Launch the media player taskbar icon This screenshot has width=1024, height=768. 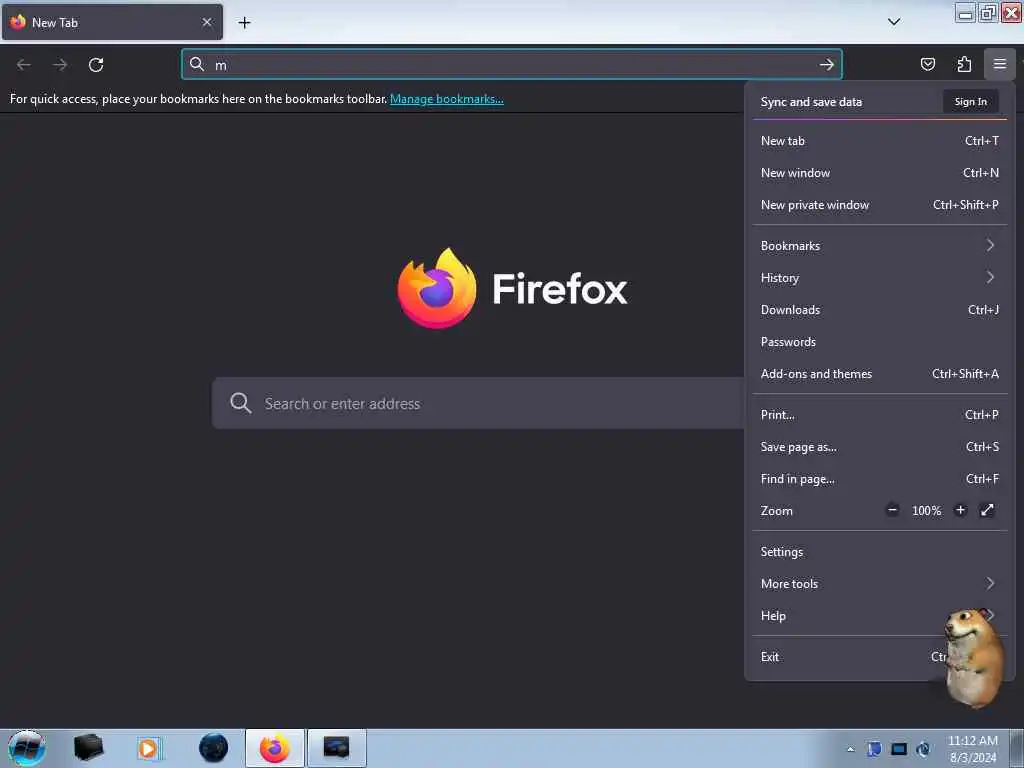pos(148,748)
